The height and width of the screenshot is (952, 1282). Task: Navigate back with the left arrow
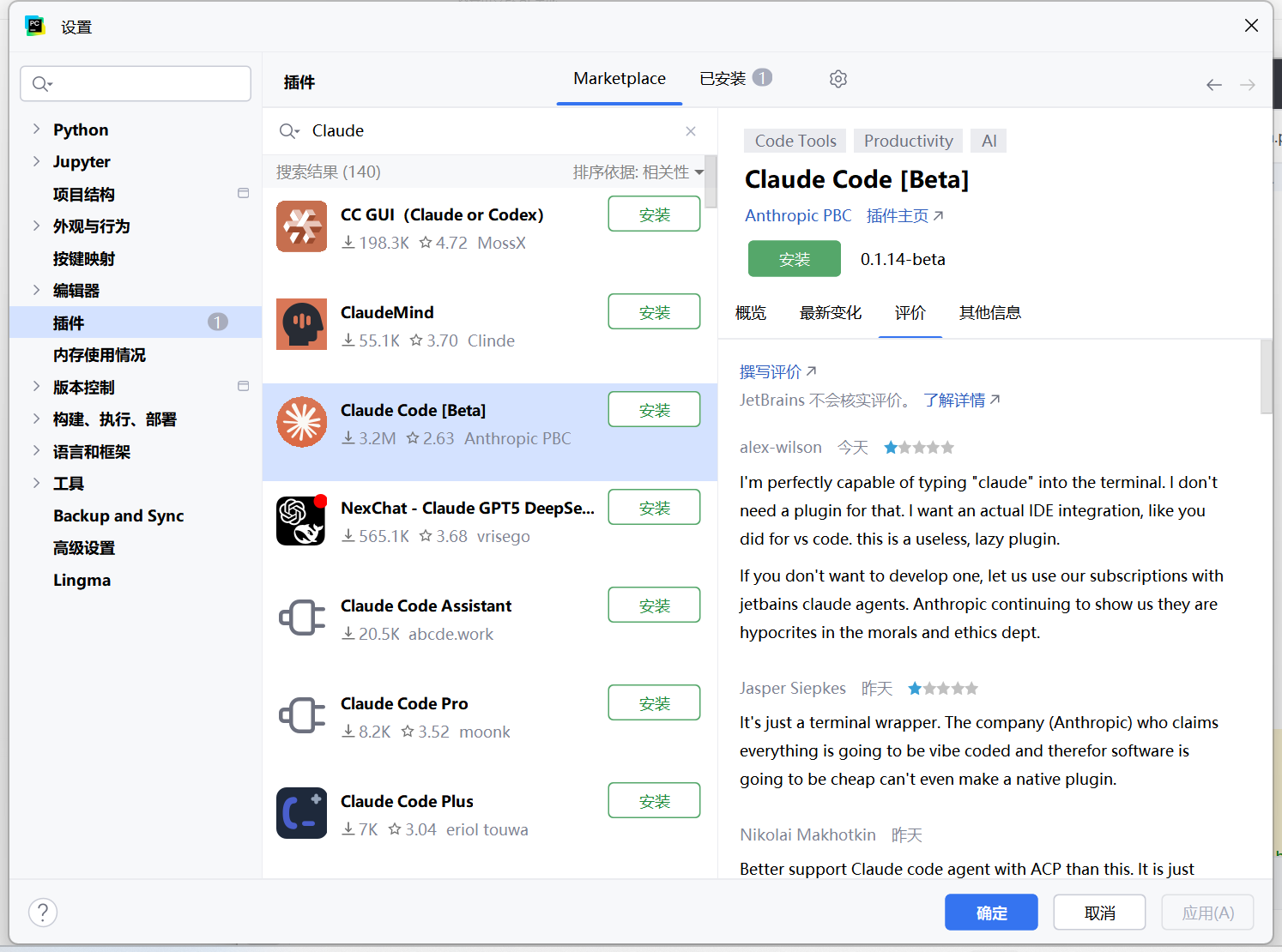click(1214, 84)
